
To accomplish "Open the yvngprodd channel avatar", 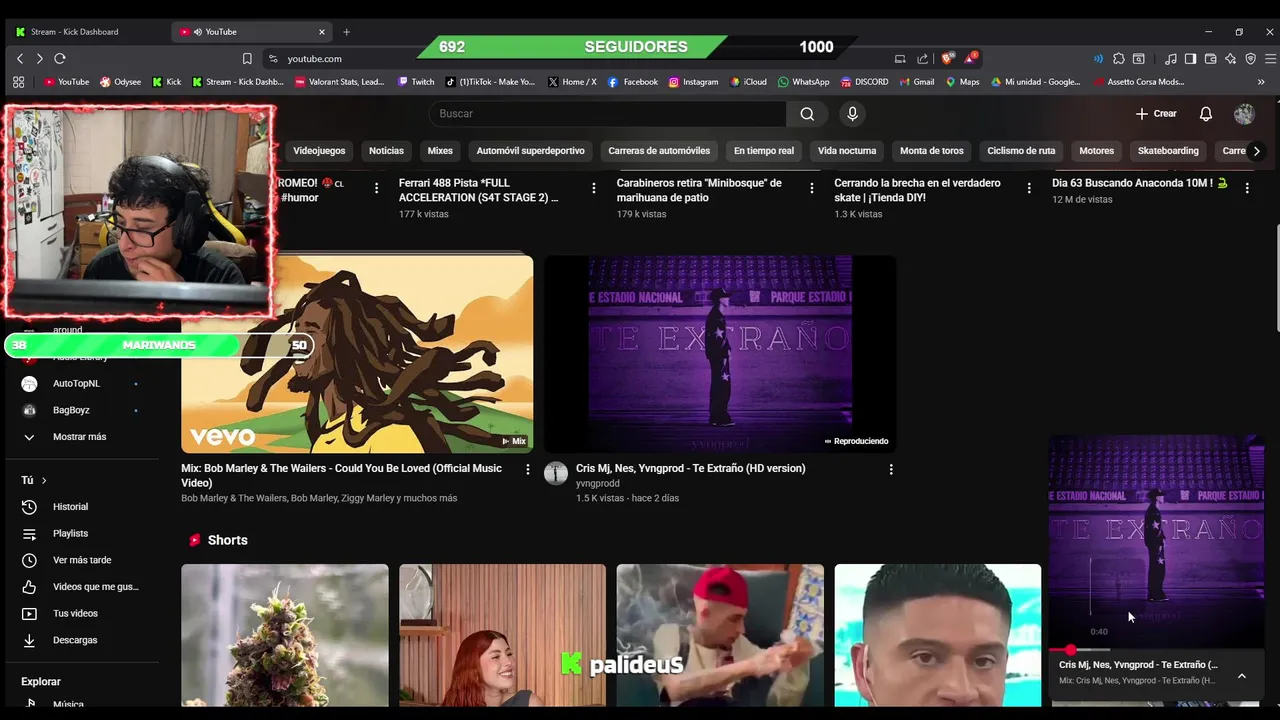I will tap(556, 474).
